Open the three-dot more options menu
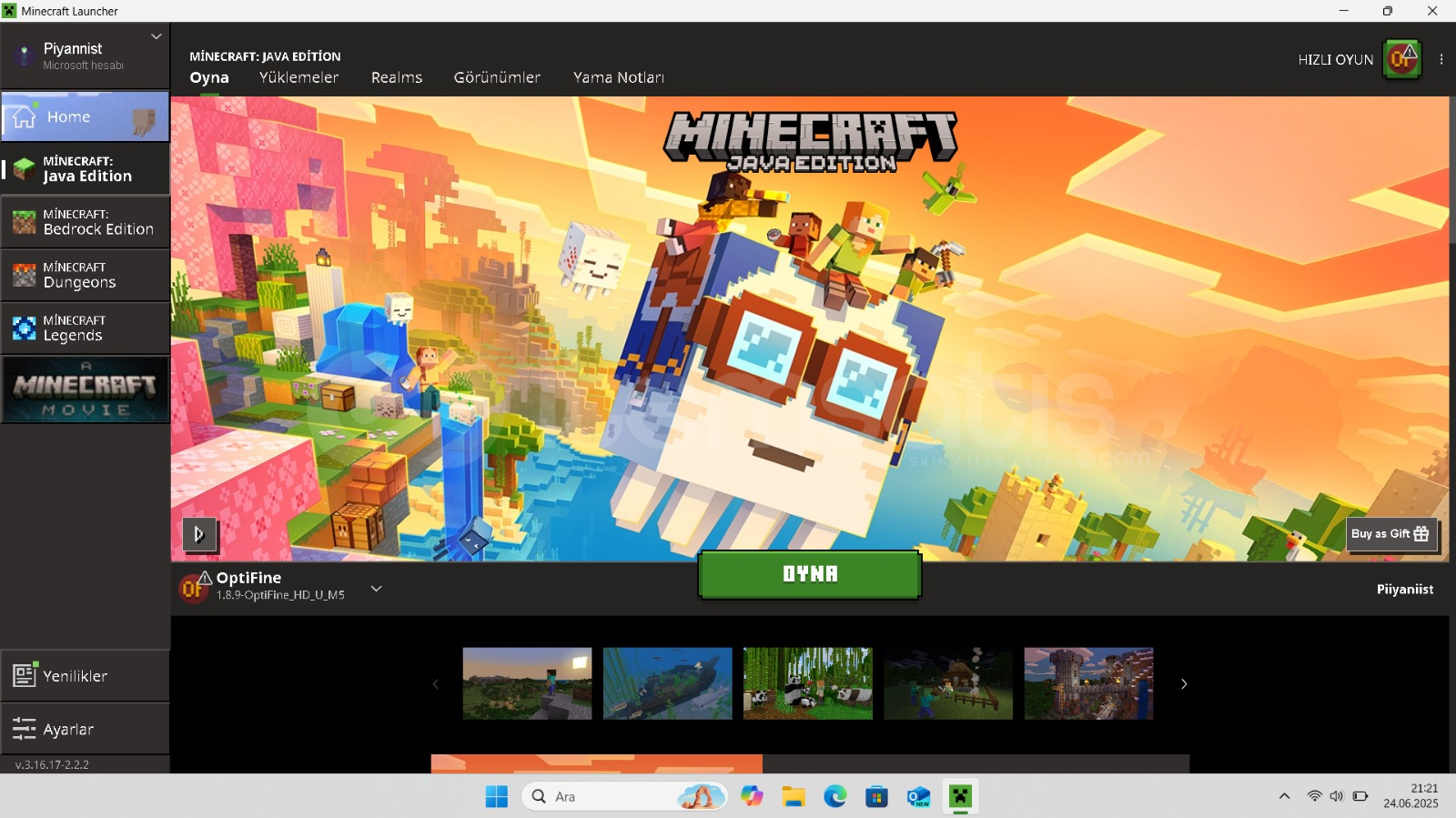 click(1441, 59)
